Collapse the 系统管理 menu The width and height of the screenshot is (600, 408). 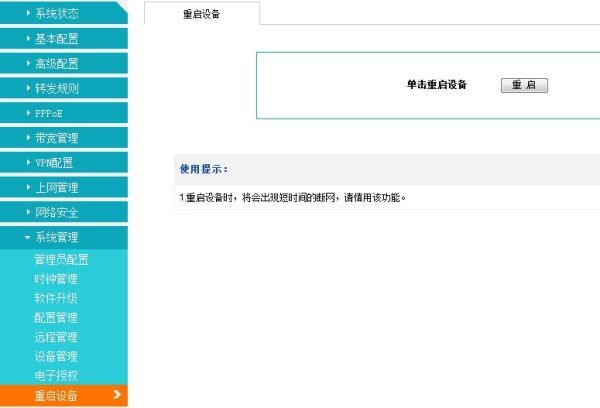[64, 237]
